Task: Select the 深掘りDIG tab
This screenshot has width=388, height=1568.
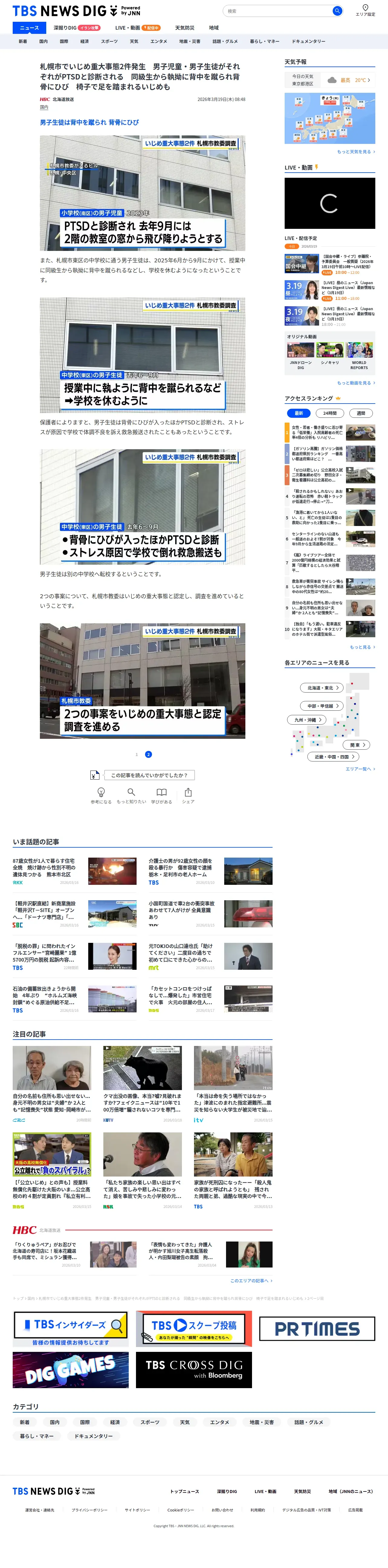Action: coord(77,28)
